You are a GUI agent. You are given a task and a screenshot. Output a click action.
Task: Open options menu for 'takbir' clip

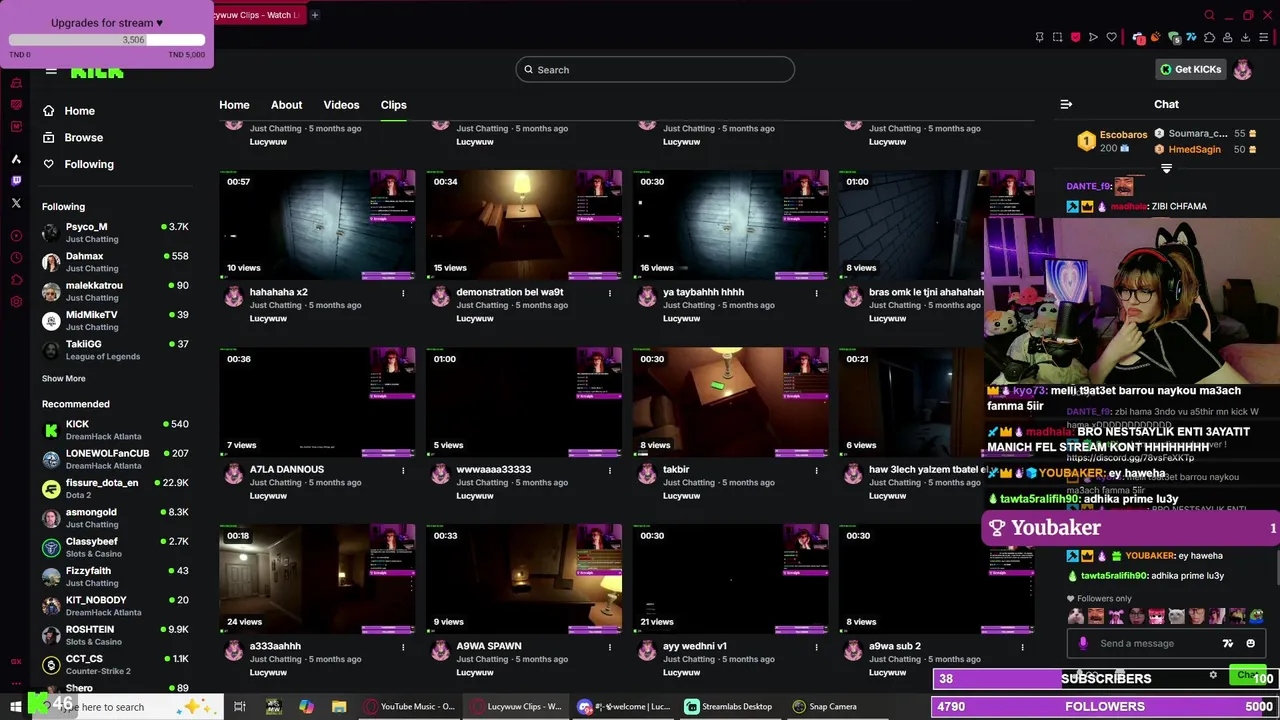pos(816,470)
